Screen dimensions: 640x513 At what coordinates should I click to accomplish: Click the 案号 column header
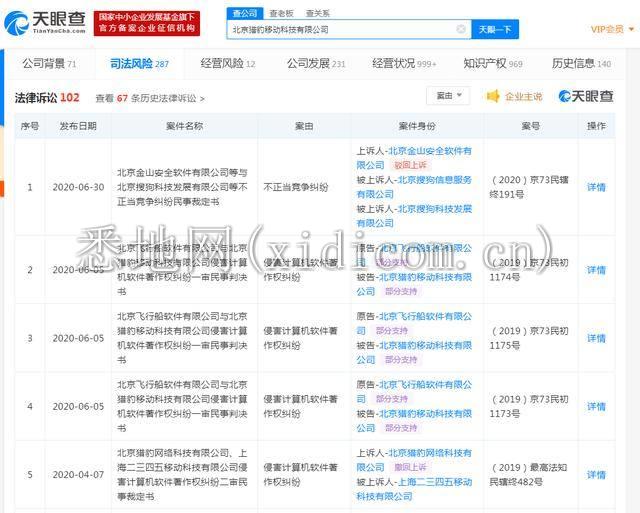[x=531, y=126]
